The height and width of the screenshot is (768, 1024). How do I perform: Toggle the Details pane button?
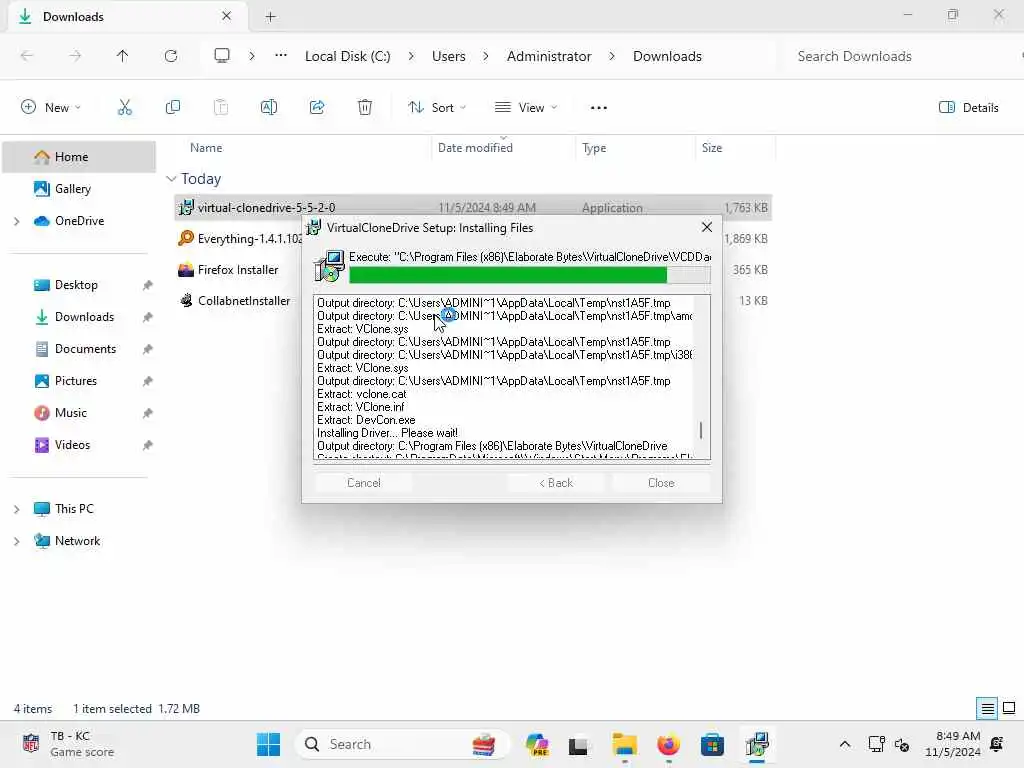click(x=968, y=108)
